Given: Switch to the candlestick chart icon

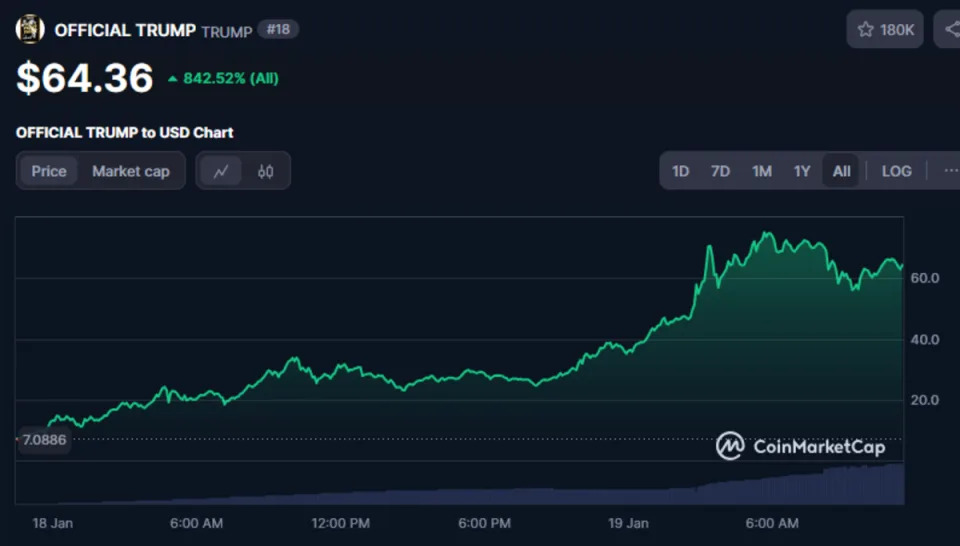Looking at the screenshot, I should 265,171.
